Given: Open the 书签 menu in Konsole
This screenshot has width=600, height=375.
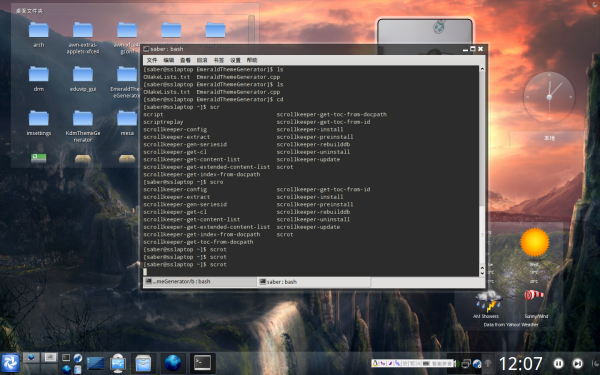Looking at the screenshot, I should click(x=218, y=60).
